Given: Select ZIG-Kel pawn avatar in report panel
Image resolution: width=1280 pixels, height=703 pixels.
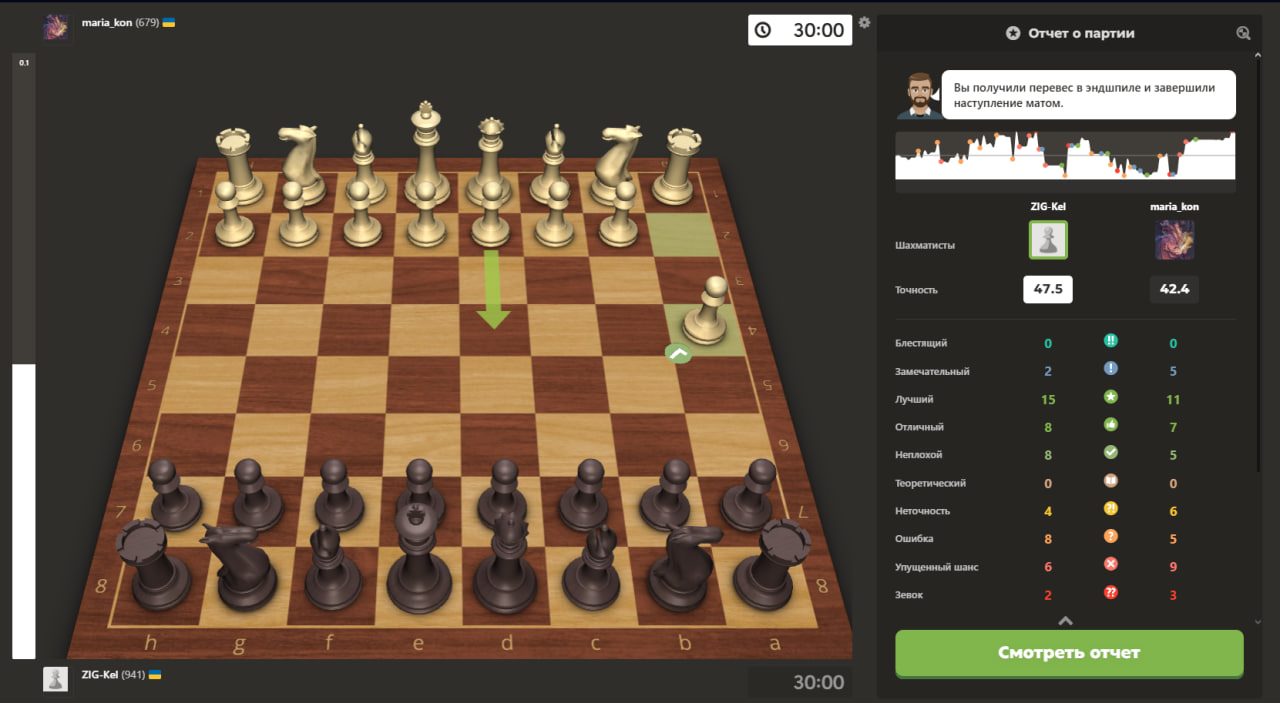Looking at the screenshot, I should point(1048,240).
